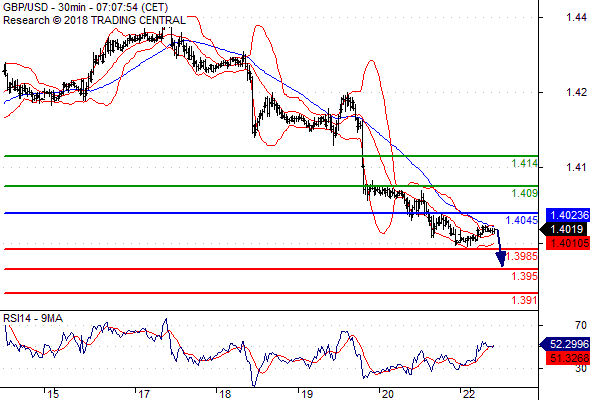Select the green 1.409 resistance line

click(x=271, y=186)
